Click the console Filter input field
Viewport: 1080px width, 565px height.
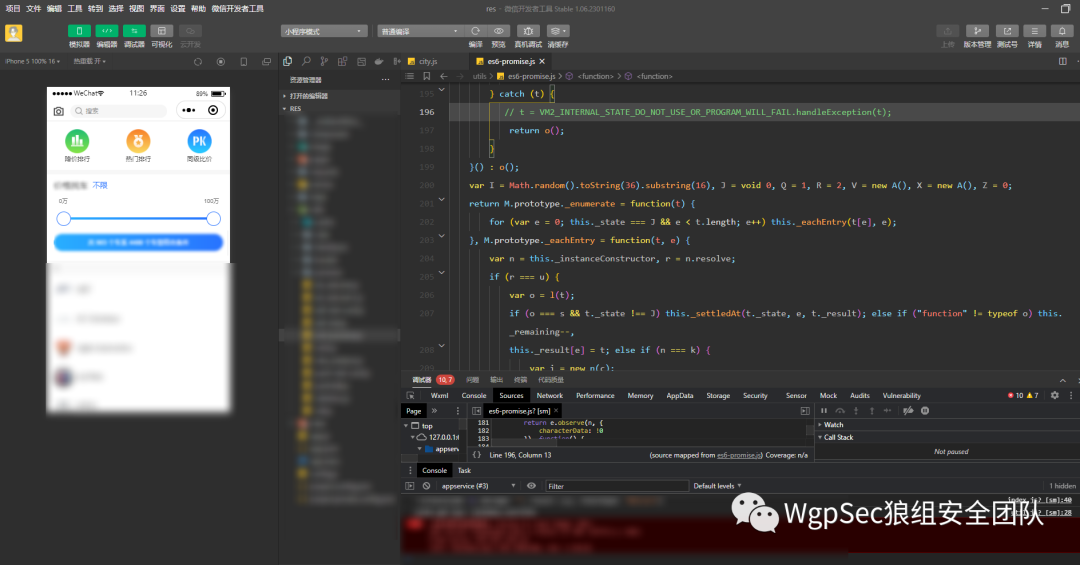point(617,486)
